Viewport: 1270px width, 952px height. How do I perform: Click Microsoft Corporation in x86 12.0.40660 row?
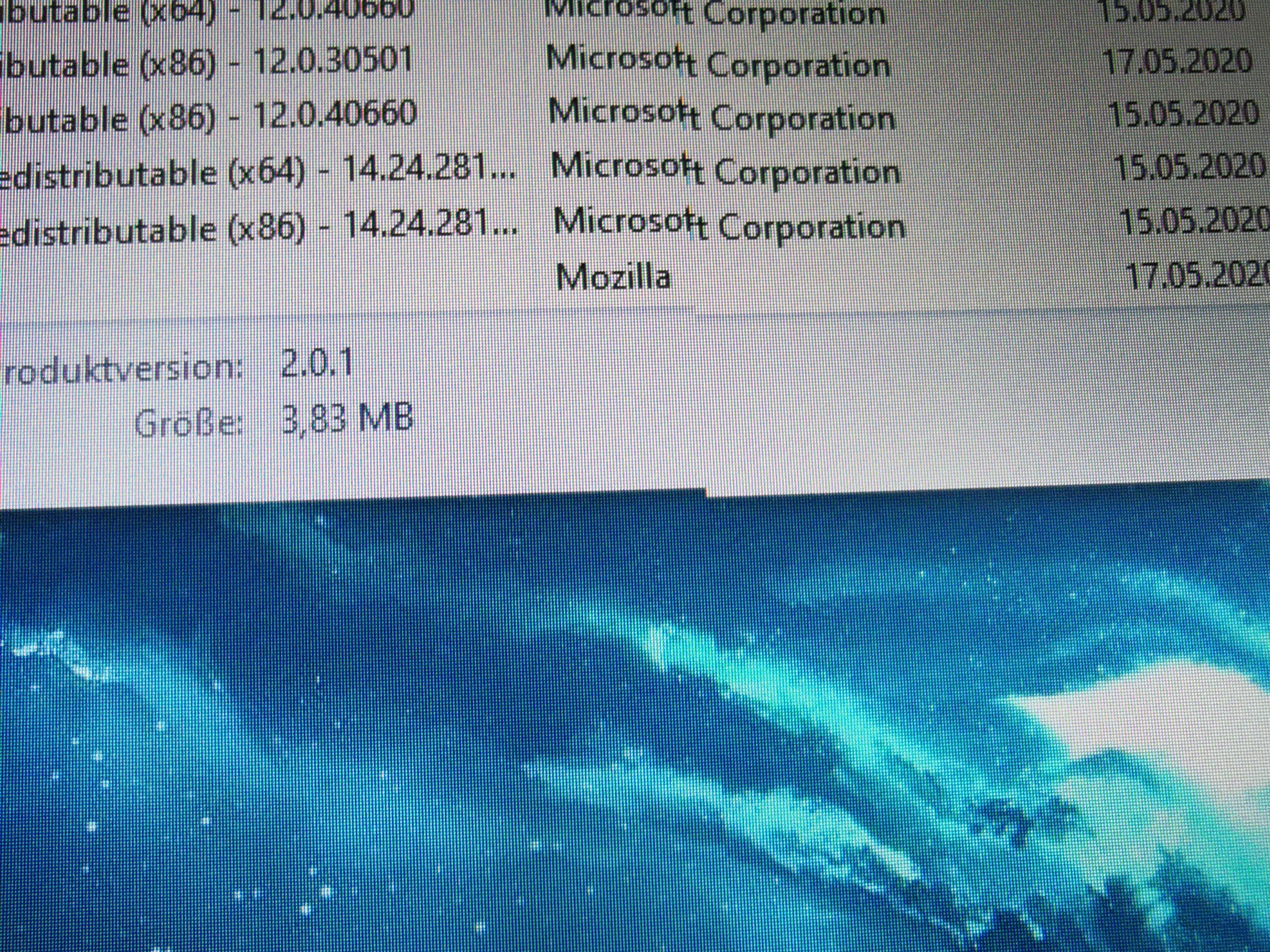(x=721, y=116)
